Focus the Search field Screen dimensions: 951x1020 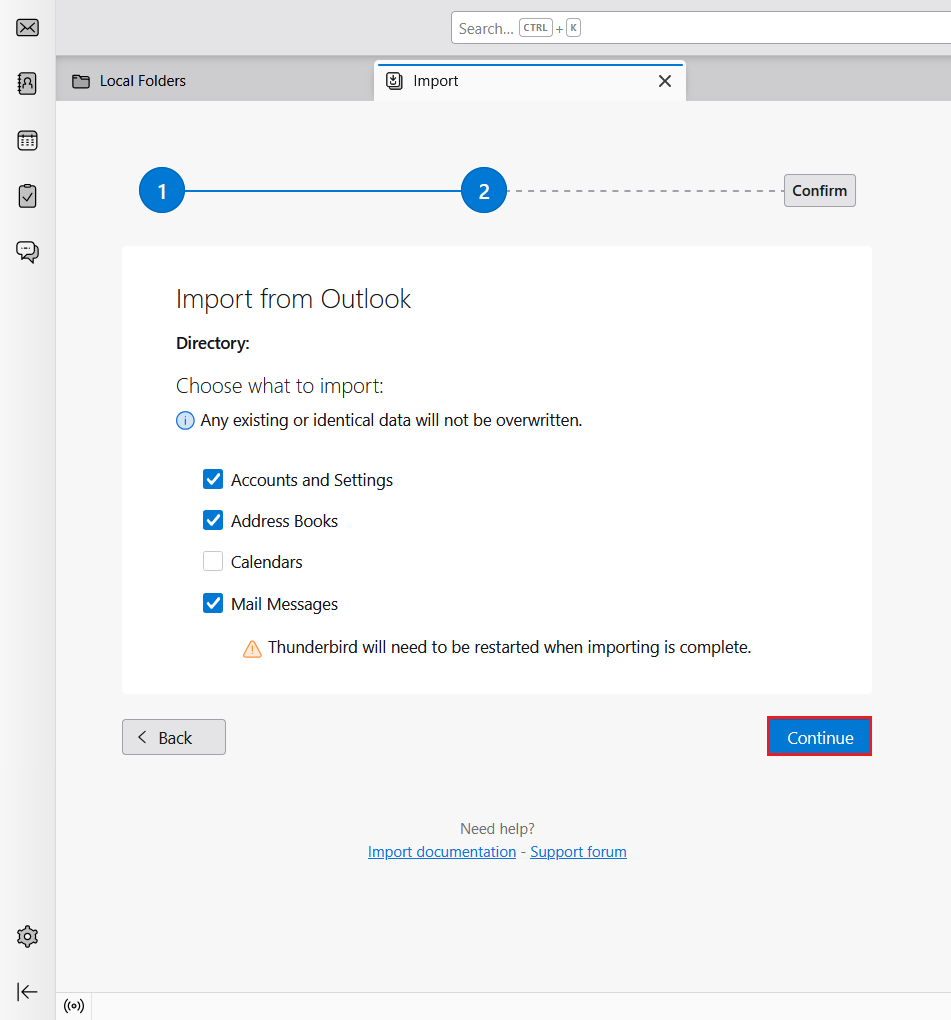coord(701,28)
